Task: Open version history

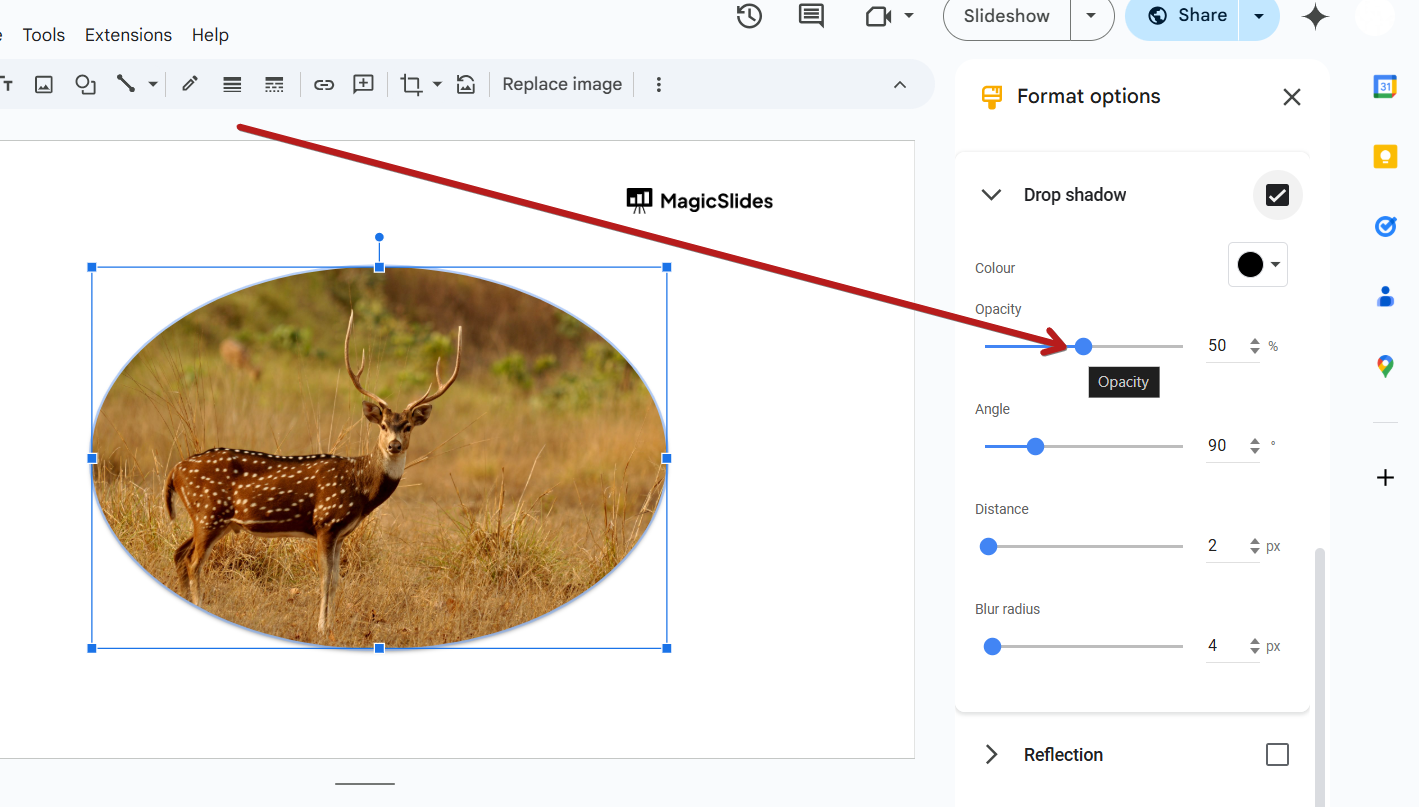Action: click(748, 16)
